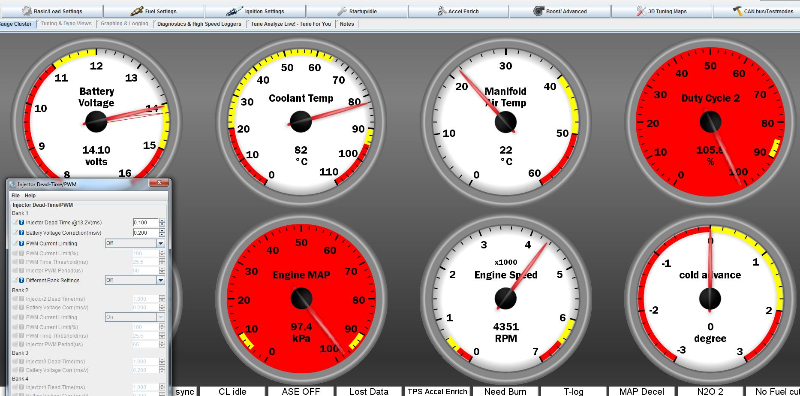The image size is (800, 396).
Task: Click edit note icon beside Battery Voltage Correction
Action: point(15,233)
